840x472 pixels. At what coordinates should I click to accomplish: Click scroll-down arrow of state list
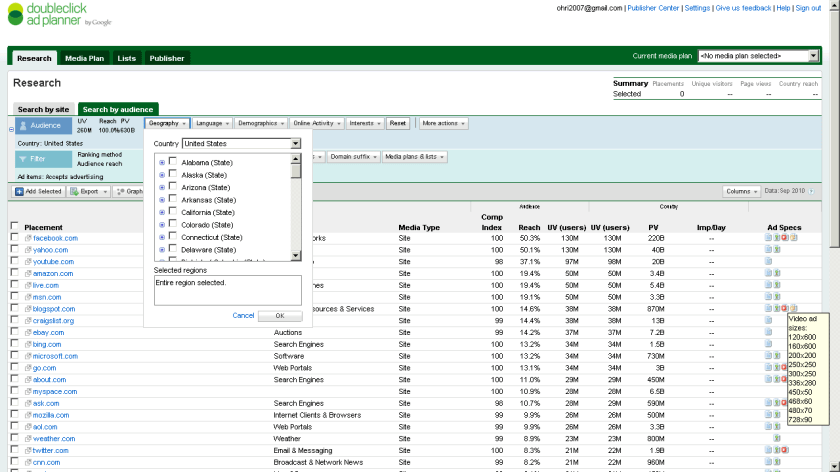296,257
